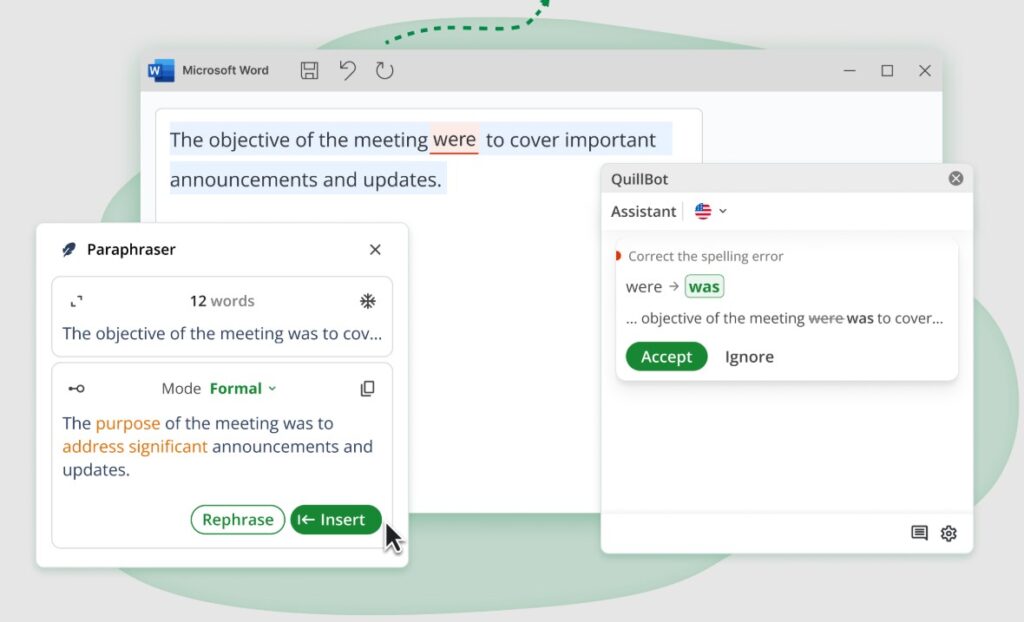Save the document with the floppy icon
1024x622 pixels.
(x=310, y=71)
